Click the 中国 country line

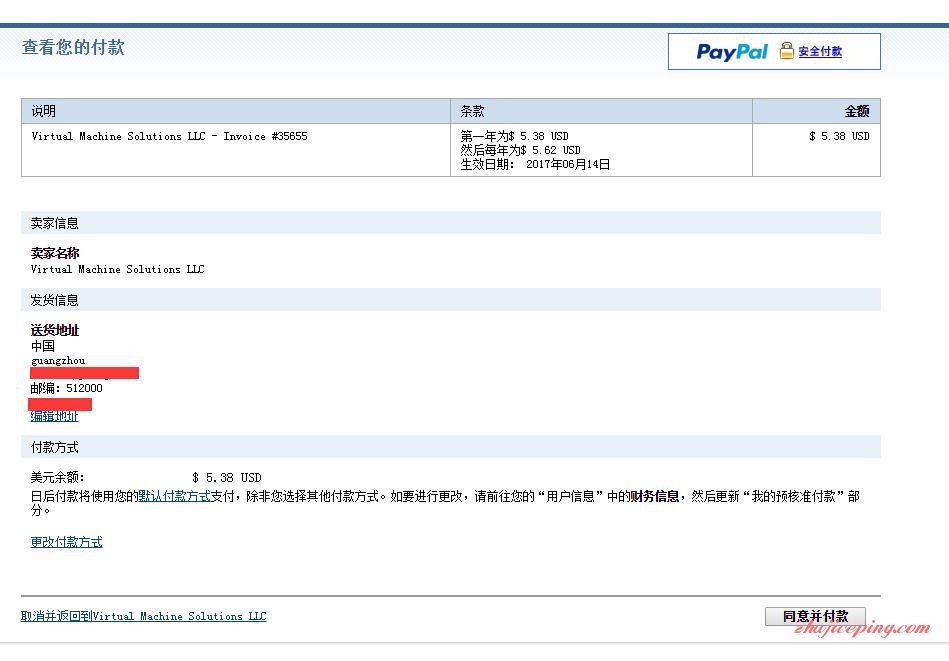point(42,346)
